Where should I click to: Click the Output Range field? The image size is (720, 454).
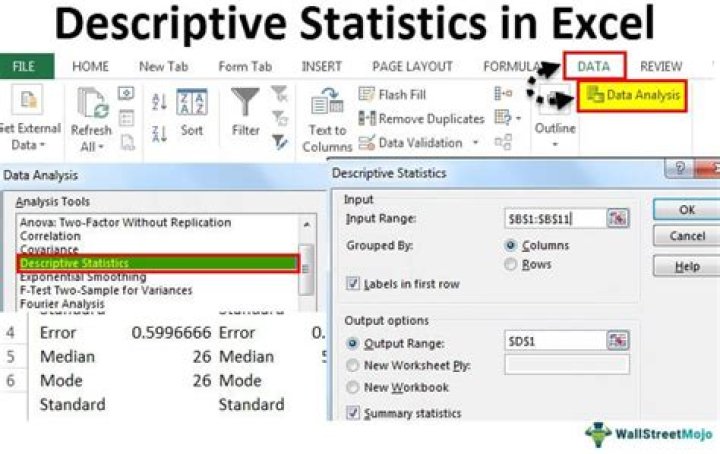point(555,341)
